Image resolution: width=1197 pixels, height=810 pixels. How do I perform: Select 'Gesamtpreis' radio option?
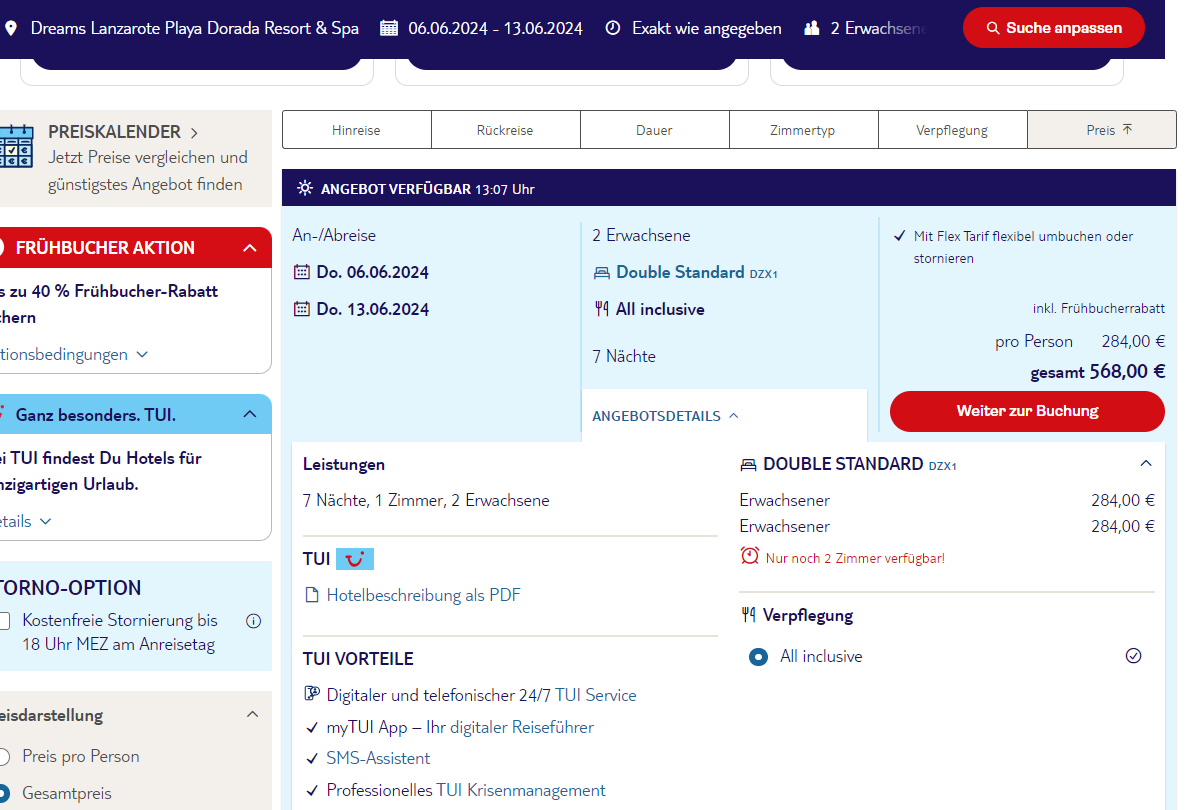click(4, 793)
